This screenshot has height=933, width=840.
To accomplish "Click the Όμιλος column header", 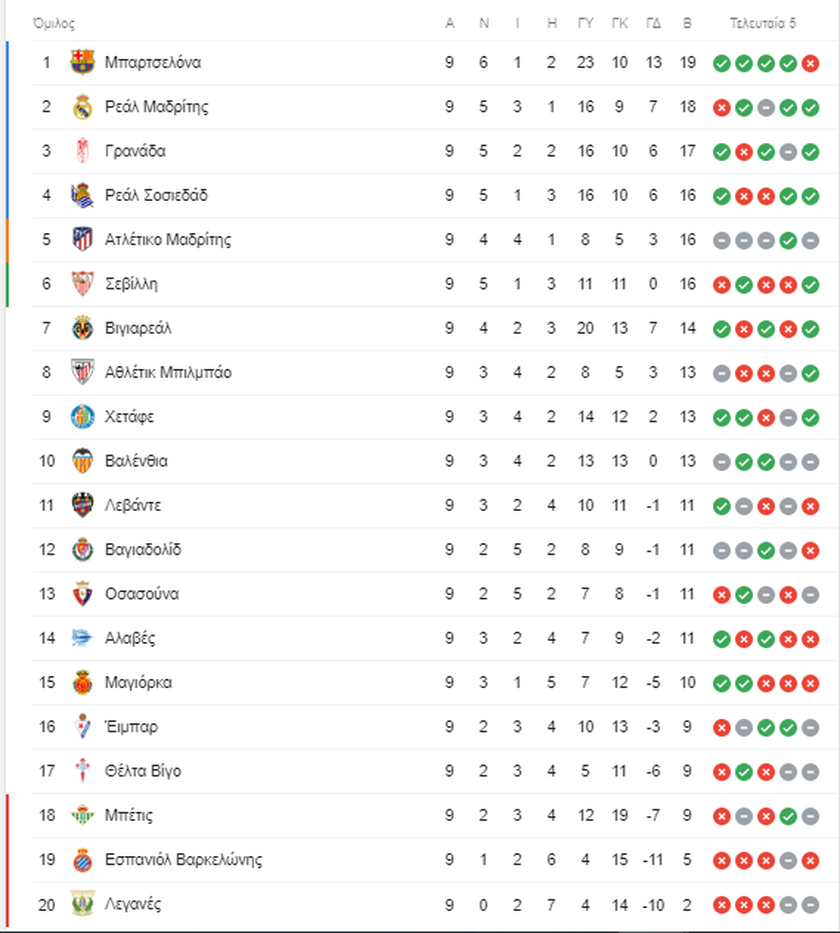I will click(54, 23).
